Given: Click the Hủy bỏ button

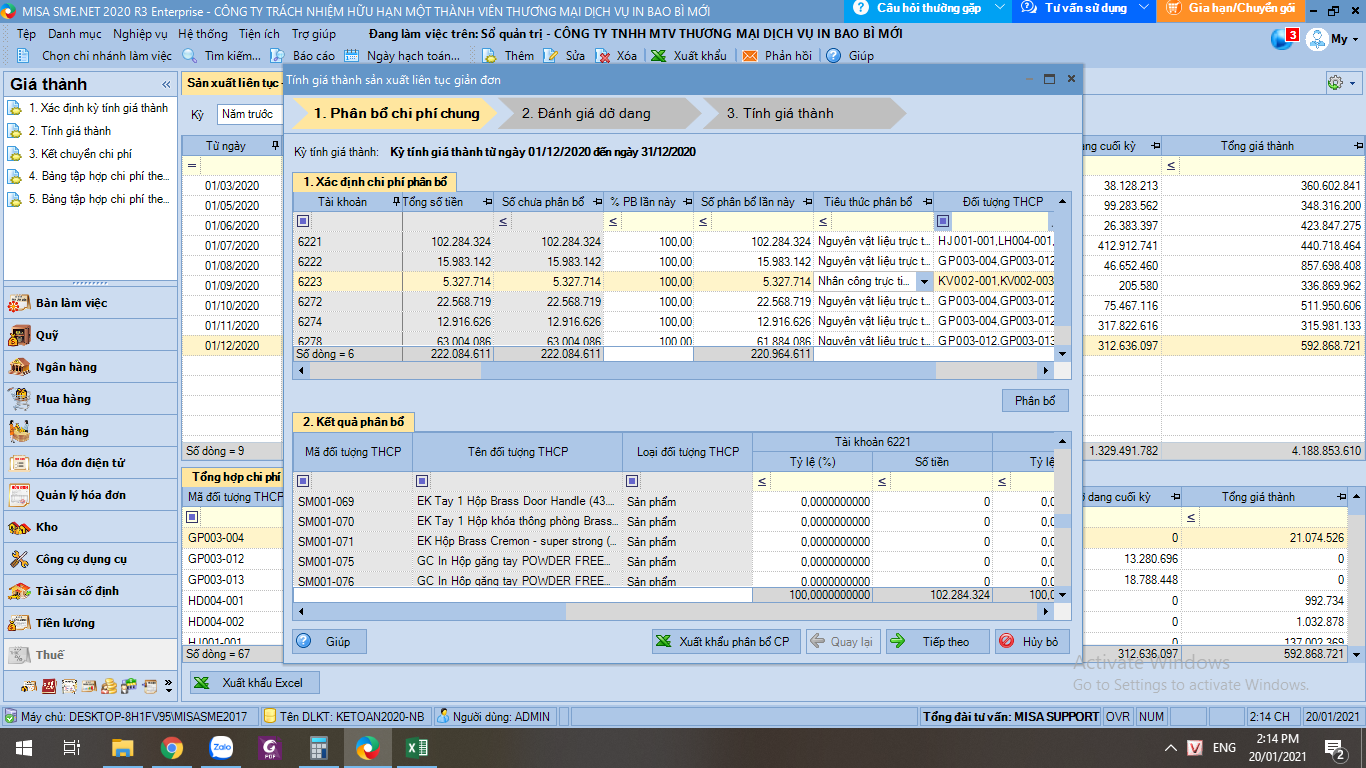Looking at the screenshot, I should pos(1031,642).
